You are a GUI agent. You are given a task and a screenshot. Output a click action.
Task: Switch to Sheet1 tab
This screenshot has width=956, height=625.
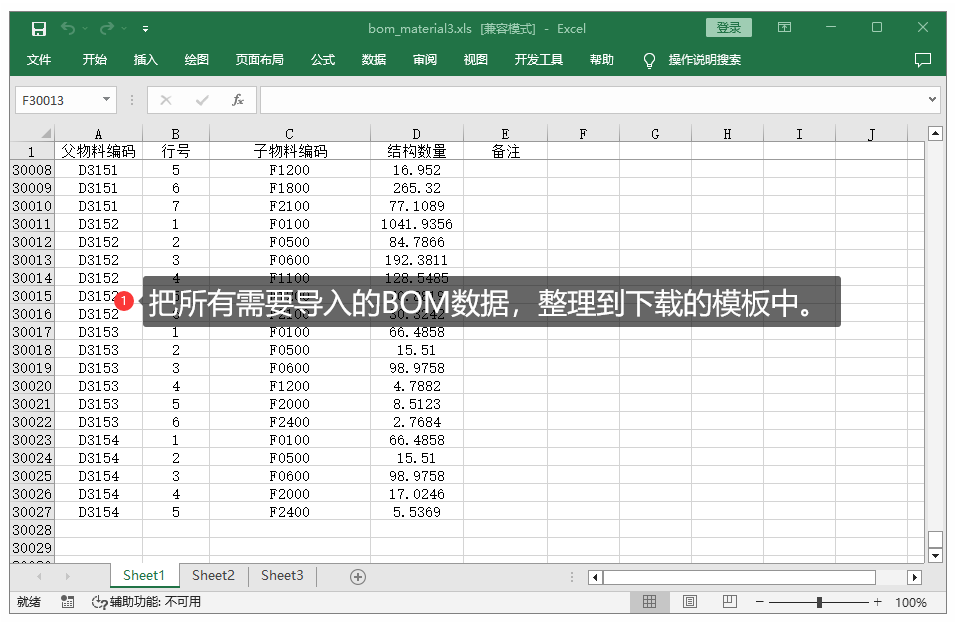pos(144,575)
